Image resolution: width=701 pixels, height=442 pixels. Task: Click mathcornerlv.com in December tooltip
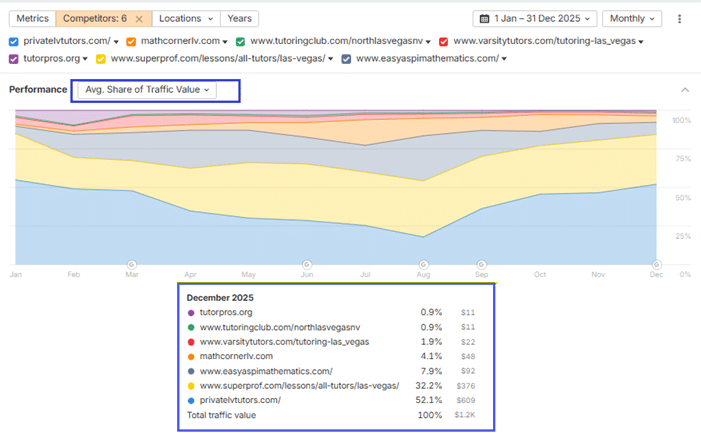pos(236,356)
